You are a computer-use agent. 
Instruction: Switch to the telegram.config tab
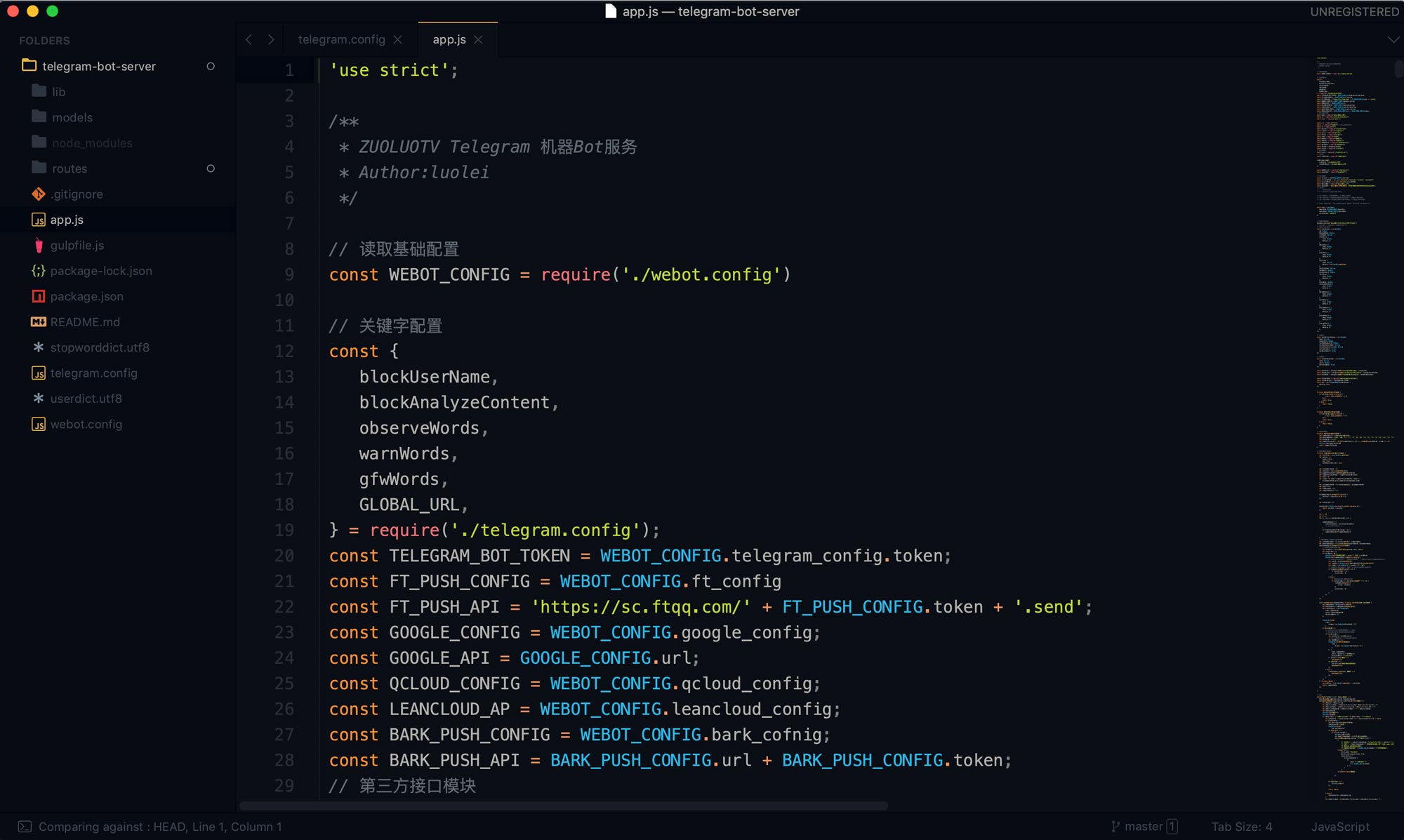click(x=341, y=40)
